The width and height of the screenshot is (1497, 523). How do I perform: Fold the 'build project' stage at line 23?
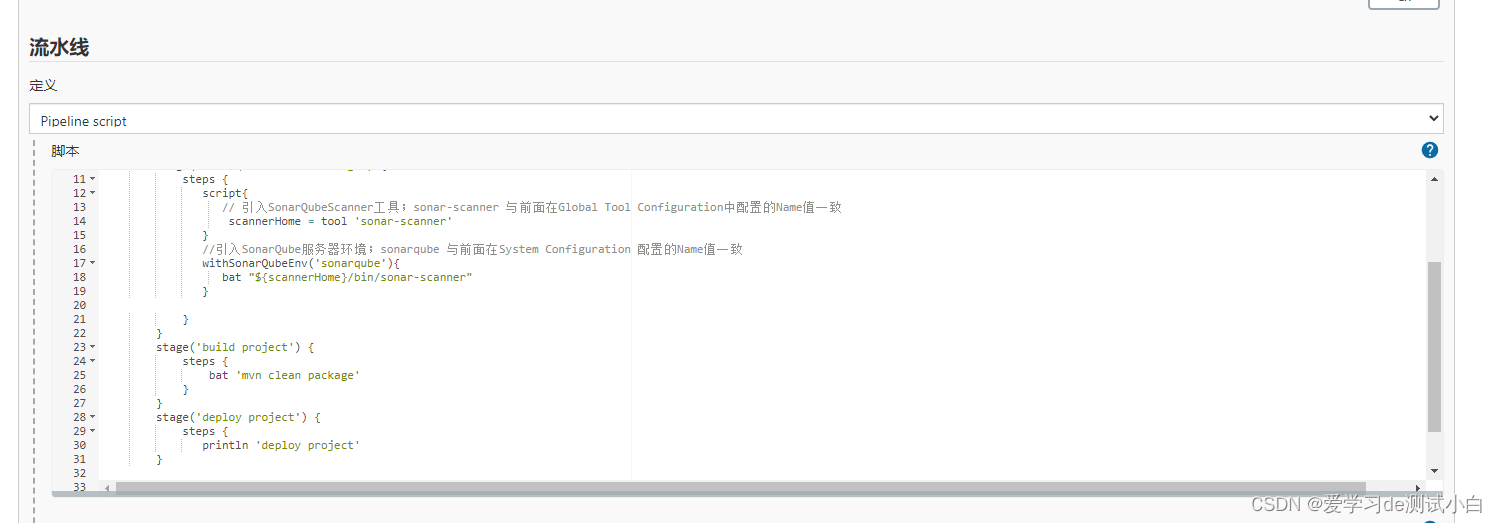[93, 347]
